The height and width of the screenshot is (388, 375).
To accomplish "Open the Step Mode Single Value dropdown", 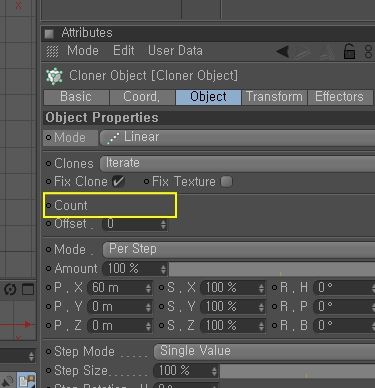I will coord(264,351).
